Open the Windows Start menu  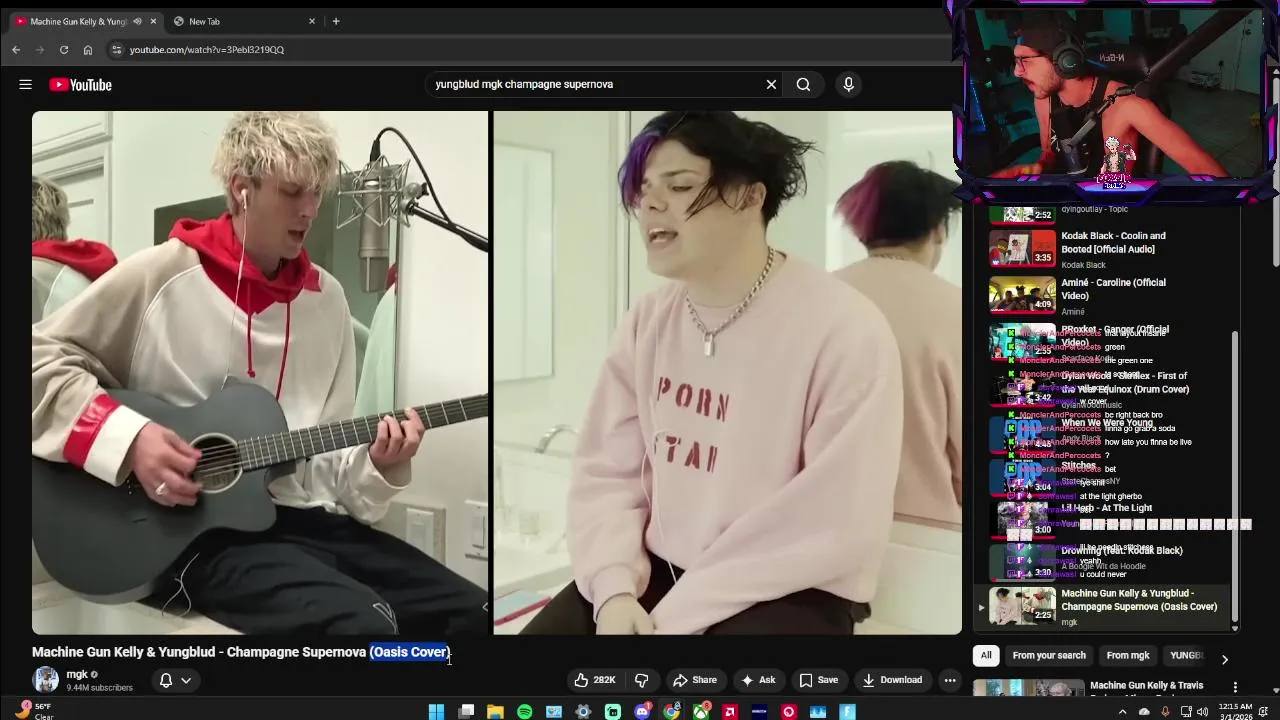pyautogui.click(x=436, y=712)
